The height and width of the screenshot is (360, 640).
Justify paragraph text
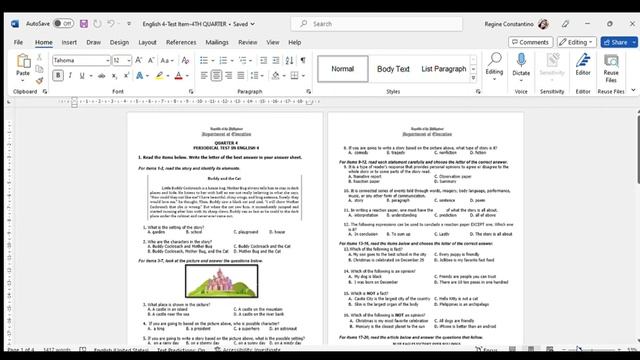(x=241, y=76)
